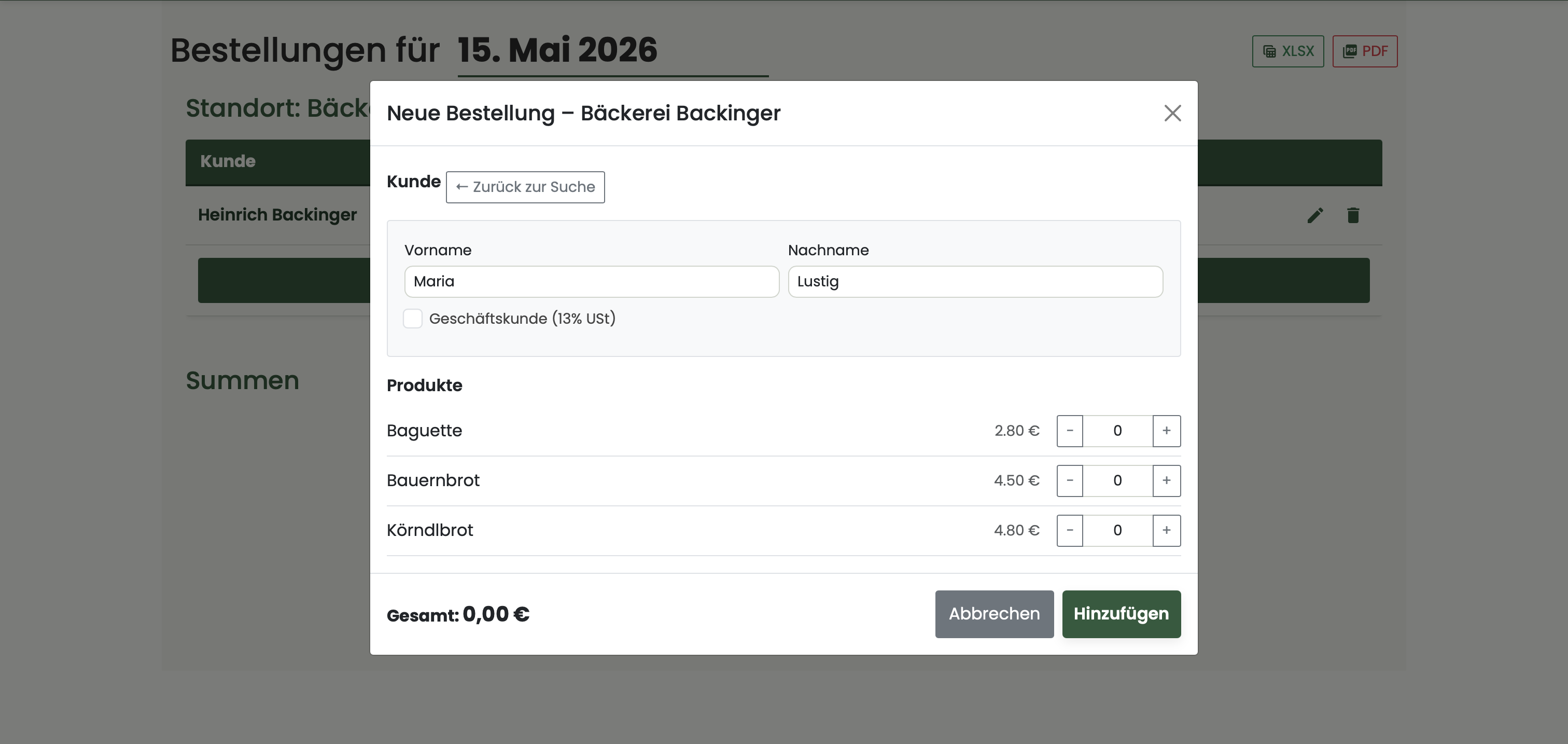Click the Summen heading
This screenshot has height=744, width=1568.
coord(242,380)
